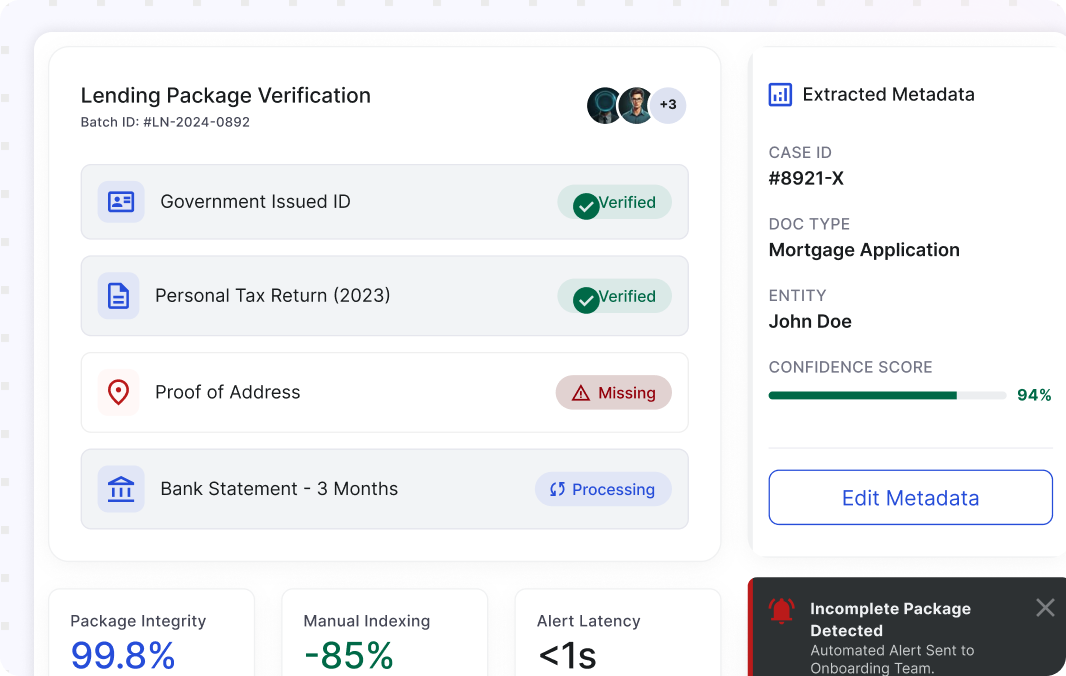The image size is (1066, 676).
Task: Click the Extracted Metadata panel title
Action: (889, 95)
